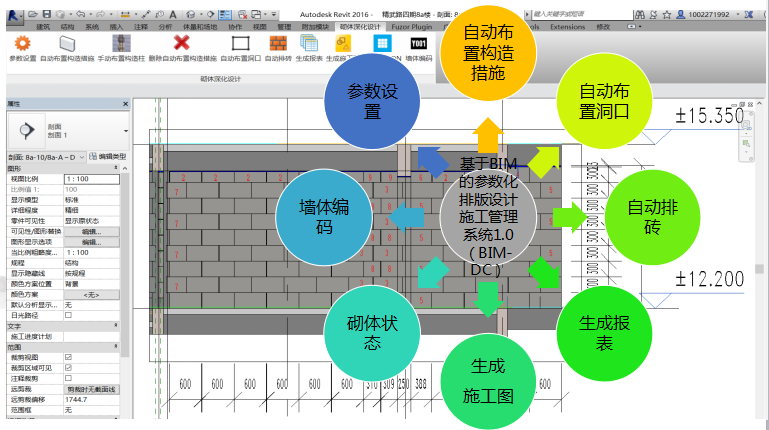
Task: Open 墙体编码 Y001 tool
Action: (x=418, y=48)
